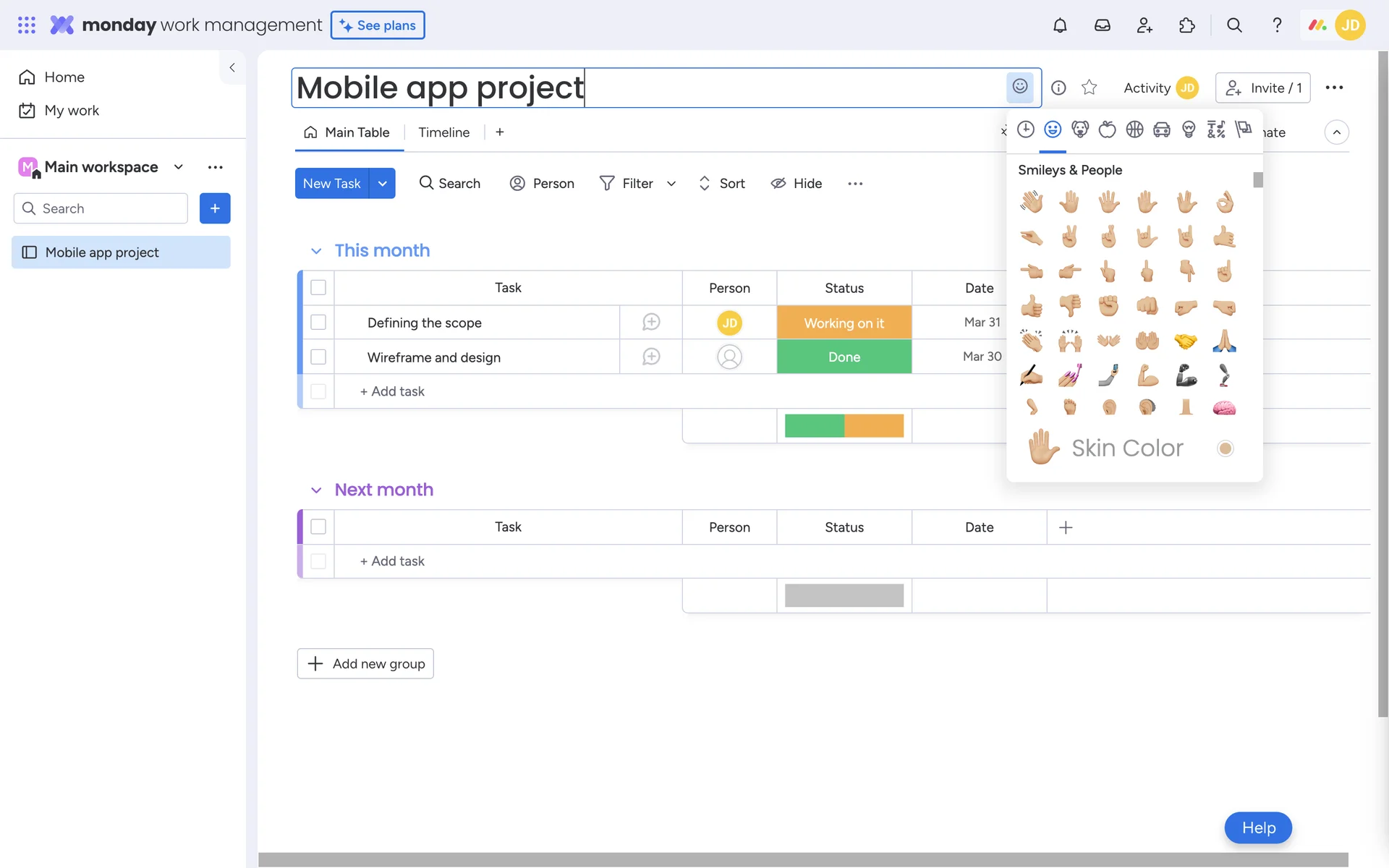Toggle select-all checkbox in Next month group
This screenshot has height=868, width=1389.
[318, 527]
